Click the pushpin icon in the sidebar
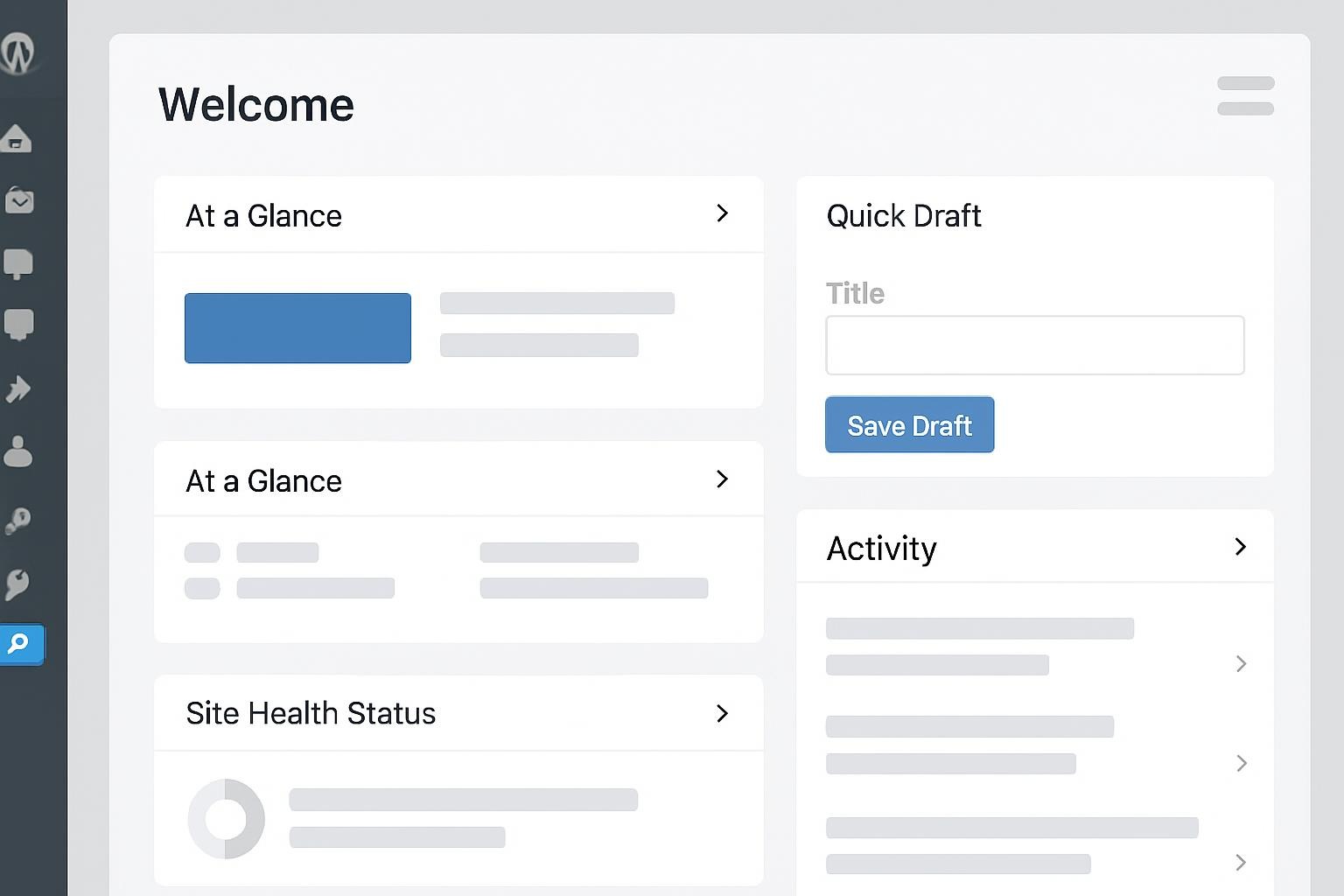This screenshot has height=896, width=1344. pos(17,388)
